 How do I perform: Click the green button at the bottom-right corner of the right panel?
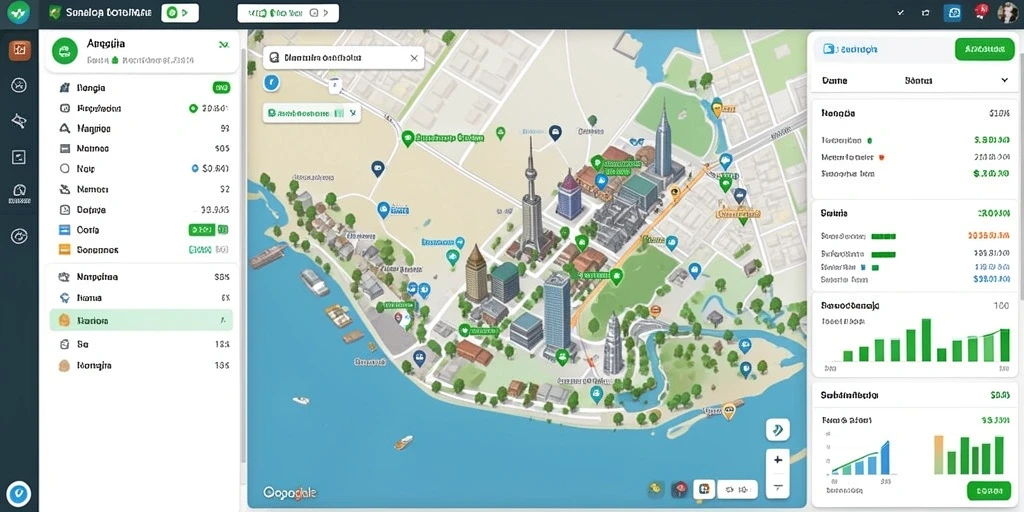tap(989, 490)
